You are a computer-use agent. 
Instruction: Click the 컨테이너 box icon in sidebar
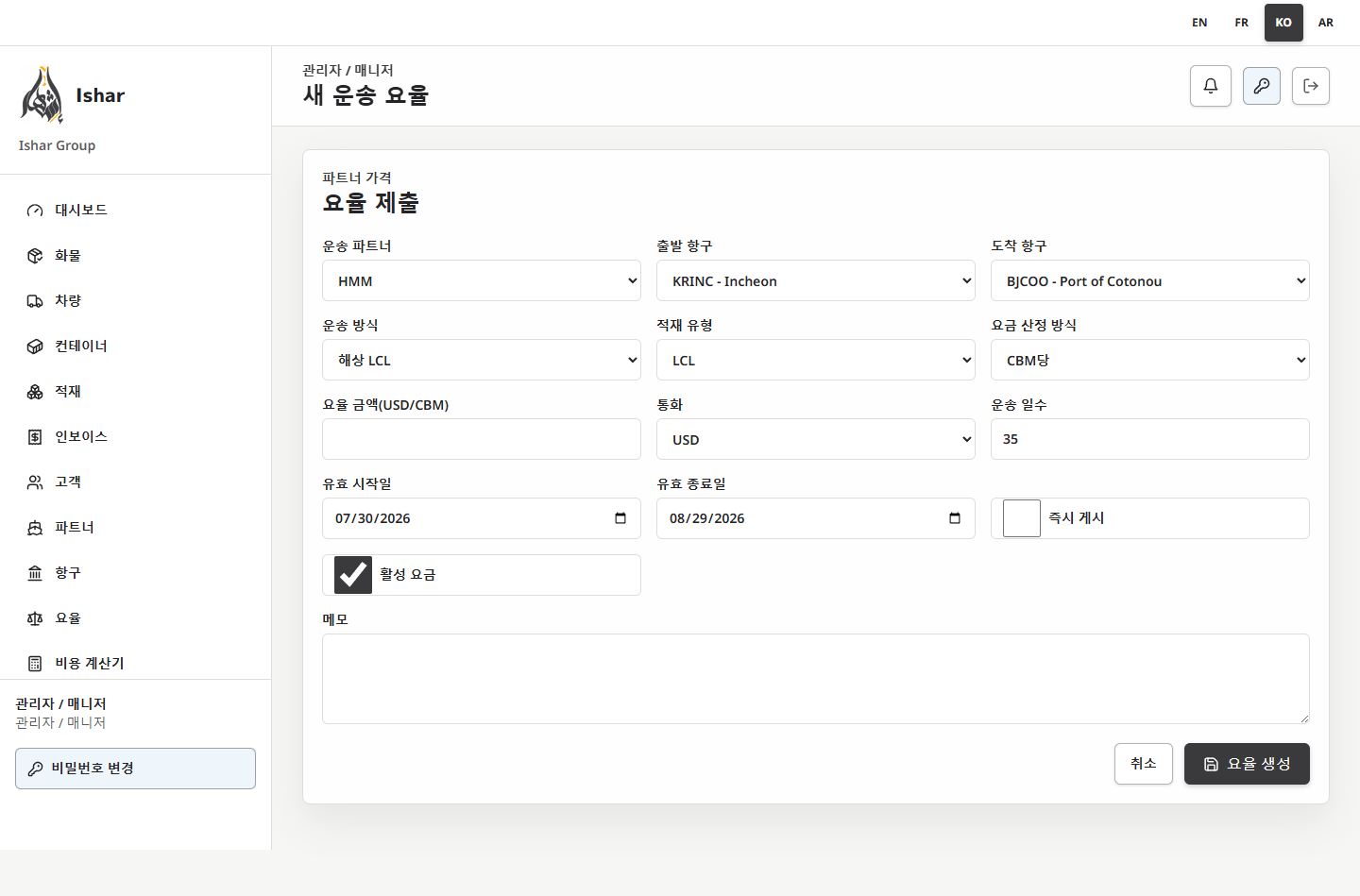35,347
